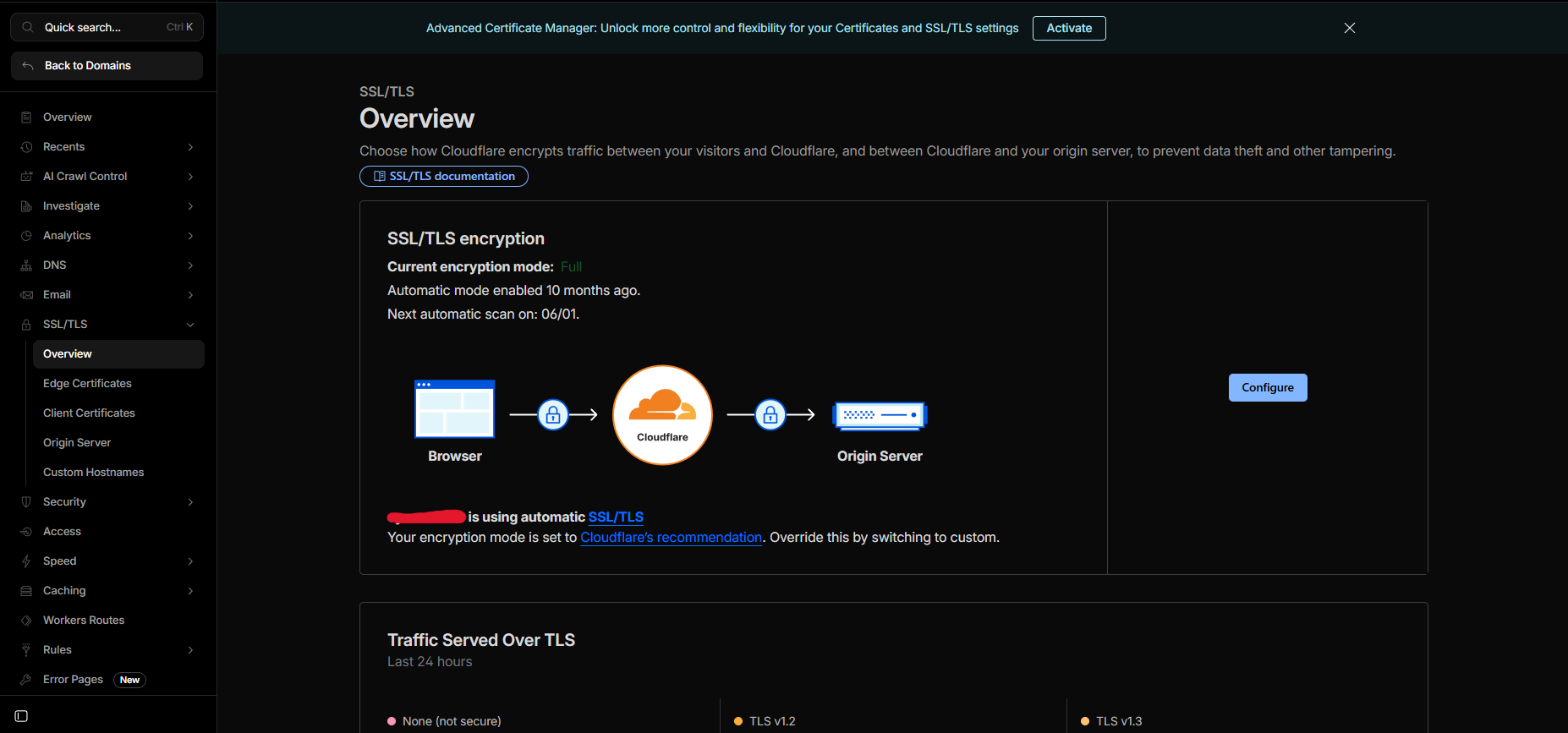Image resolution: width=1568 pixels, height=733 pixels.
Task: Select the active Overview item under SSL/TLS
Action: (118, 354)
